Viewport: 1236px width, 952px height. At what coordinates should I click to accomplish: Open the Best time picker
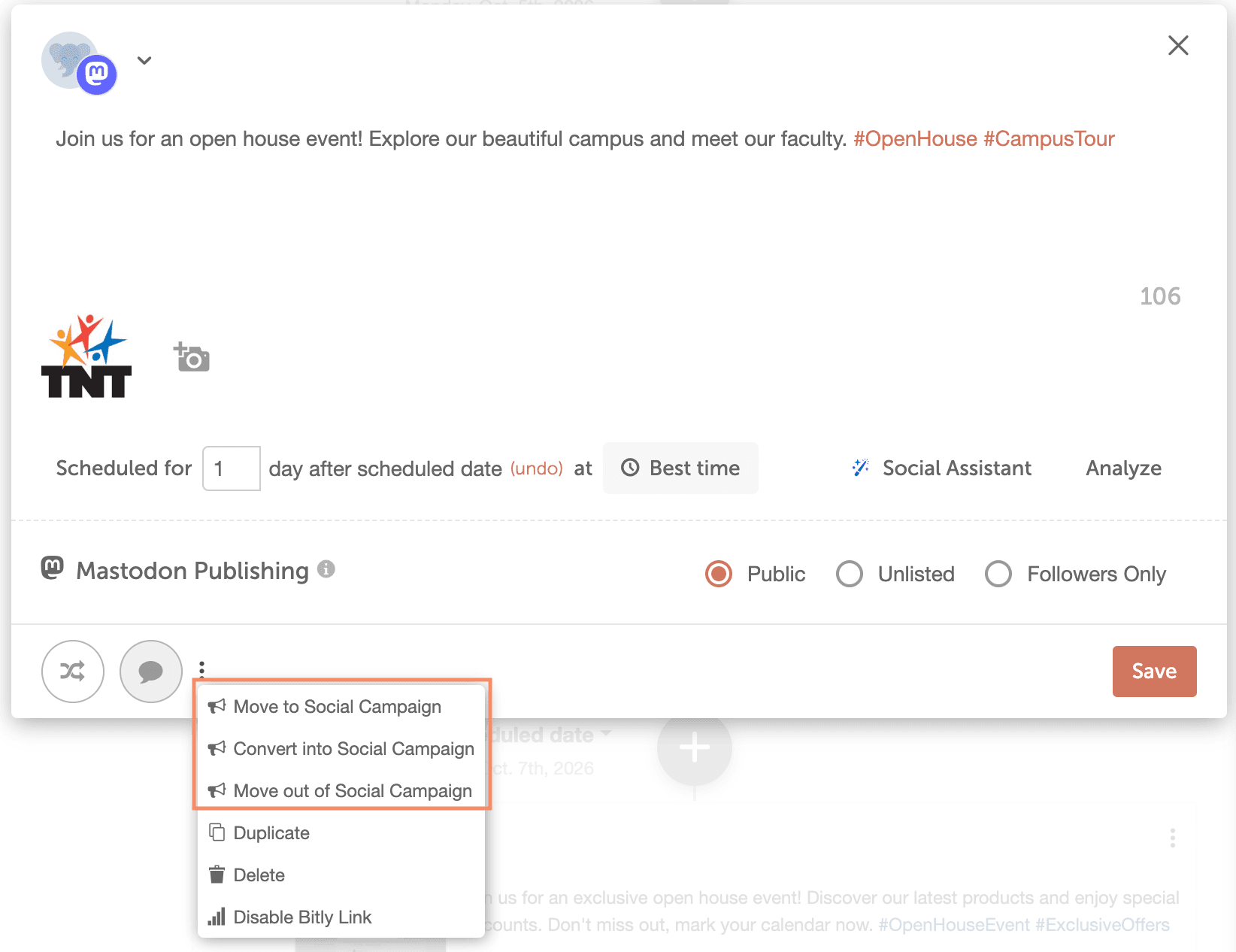pos(680,468)
